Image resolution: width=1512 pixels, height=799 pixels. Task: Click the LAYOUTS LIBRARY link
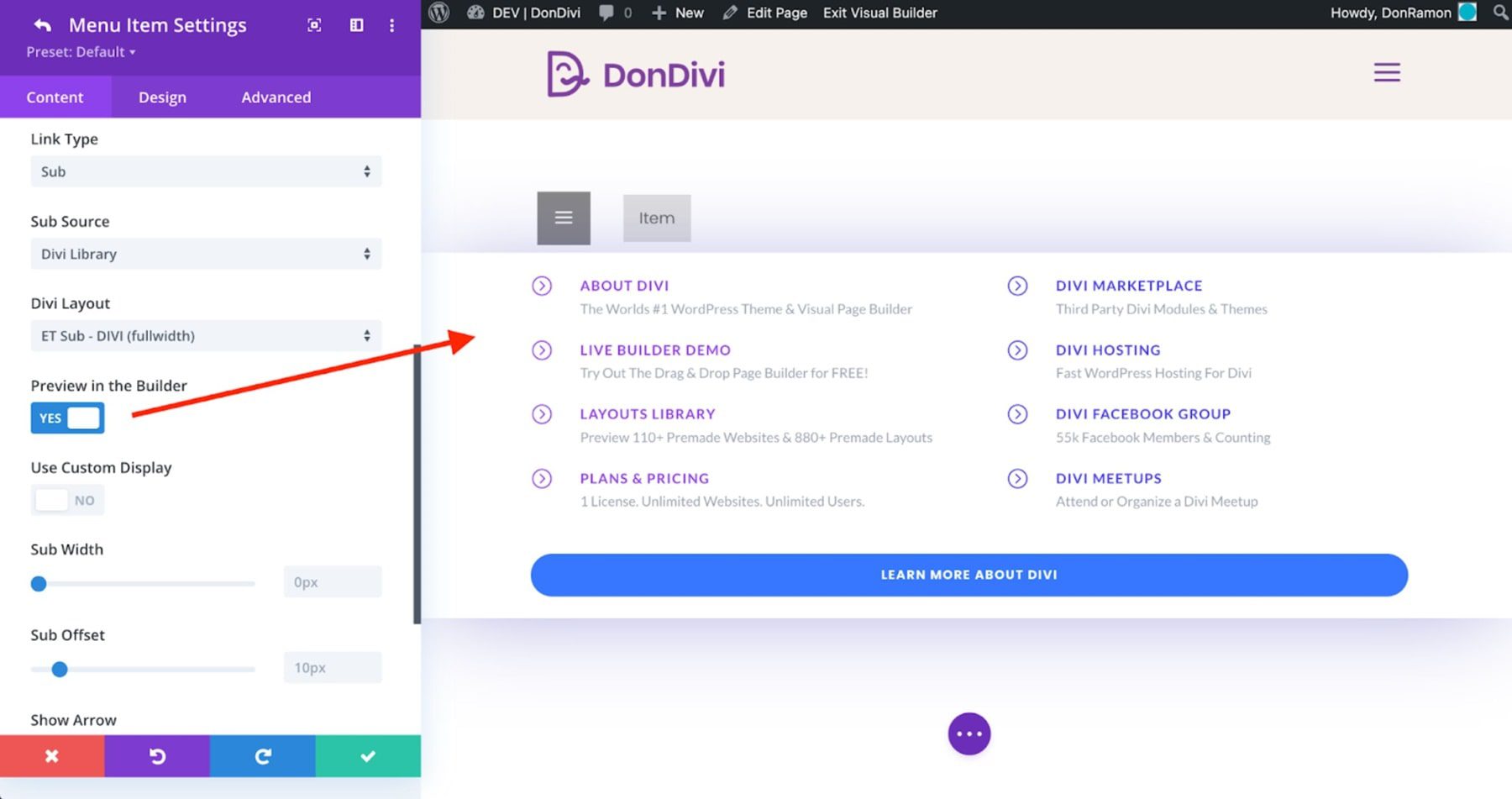(648, 414)
